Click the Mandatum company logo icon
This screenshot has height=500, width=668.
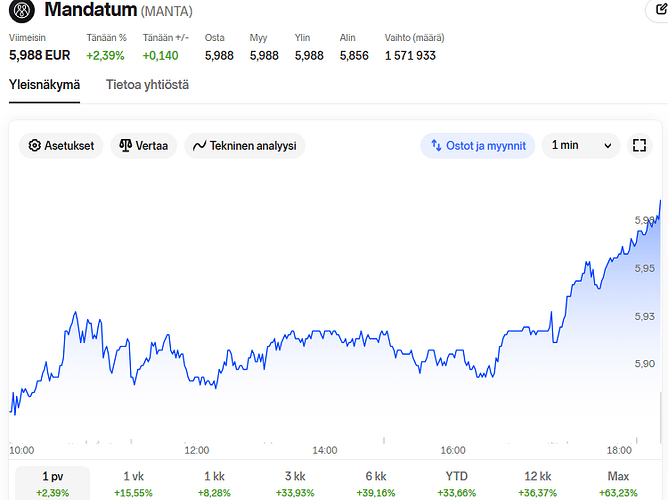coord(22,10)
